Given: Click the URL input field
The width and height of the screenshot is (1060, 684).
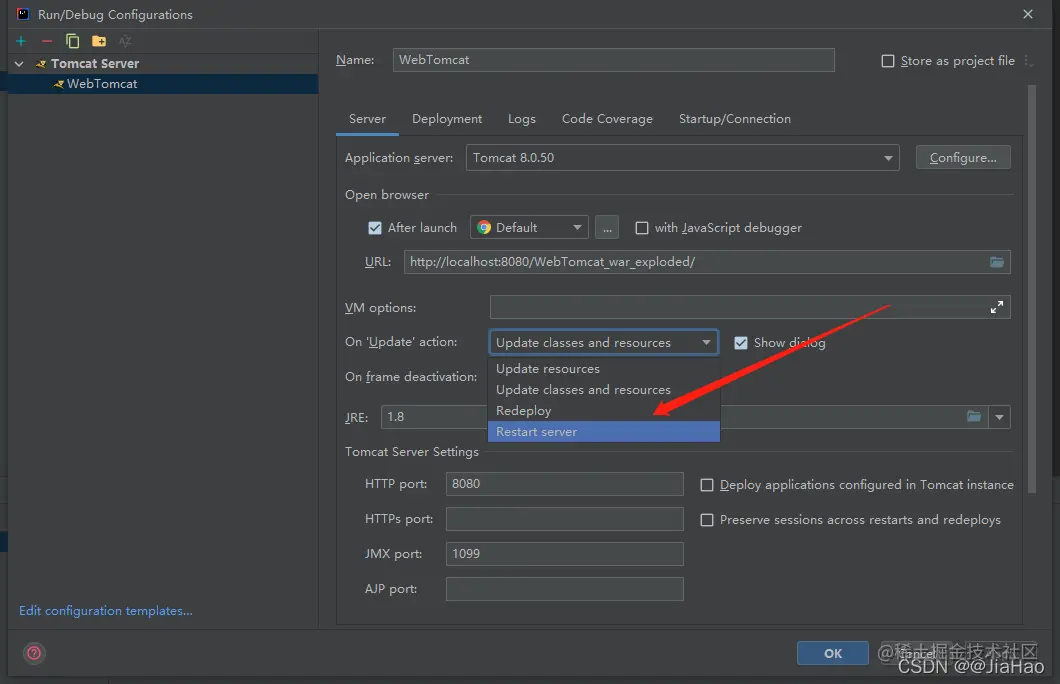Looking at the screenshot, I should click(707, 262).
